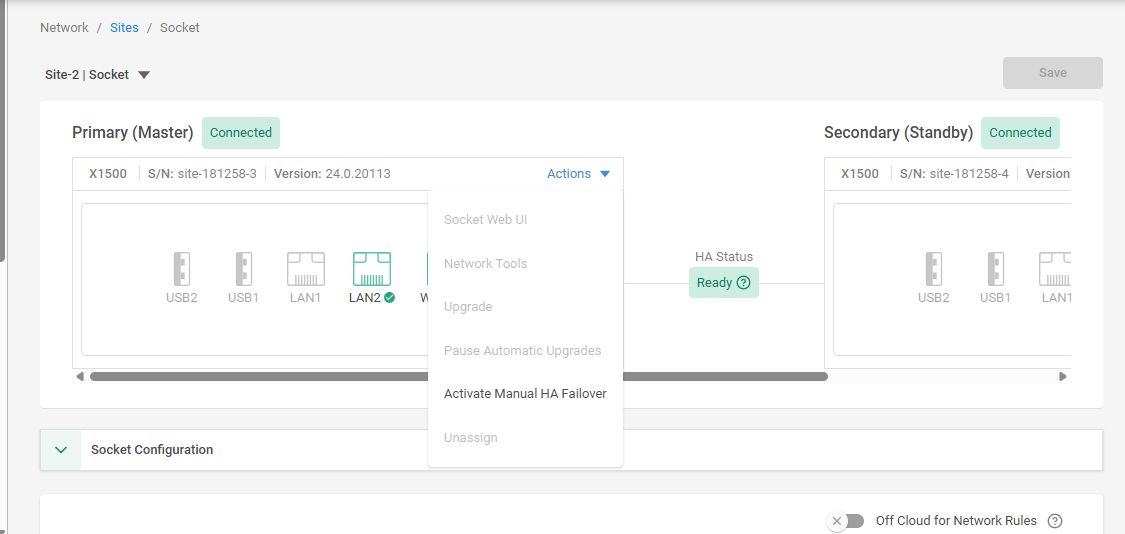Click the Primary socket USB1 port icon
This screenshot has width=1125, height=534.
243,269
